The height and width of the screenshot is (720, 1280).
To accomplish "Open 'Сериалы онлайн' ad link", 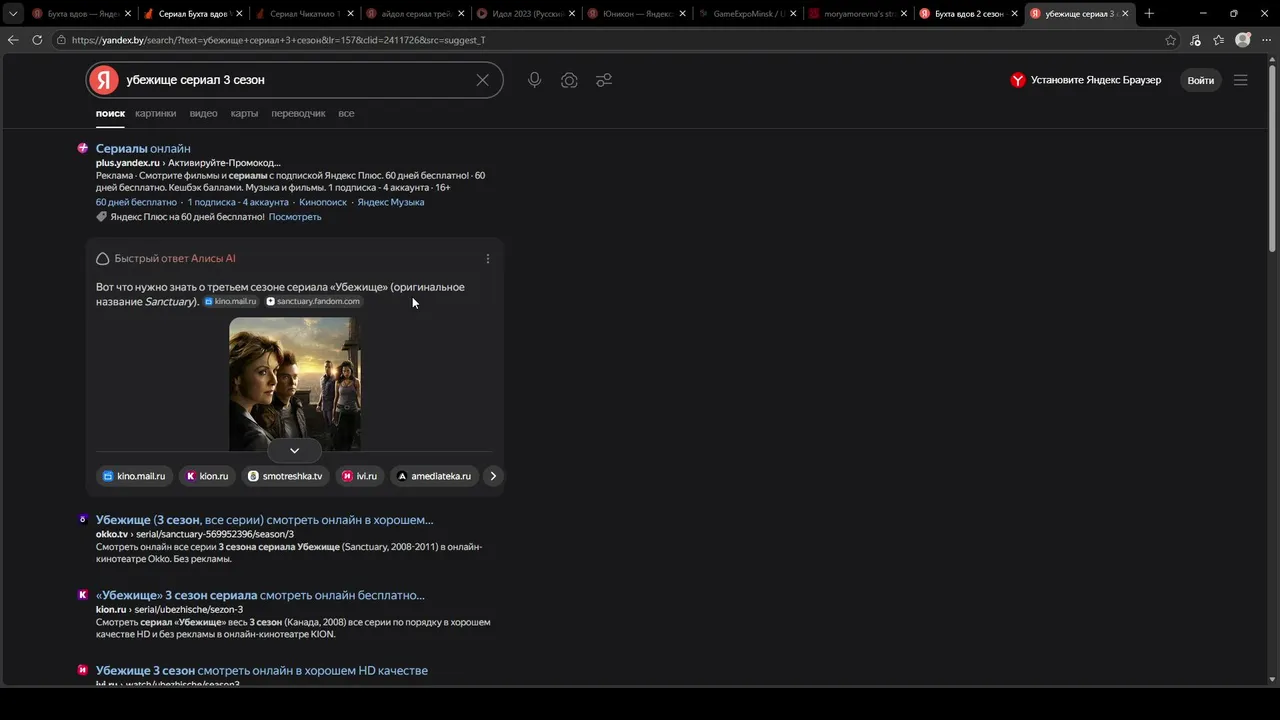I will click(x=143, y=148).
